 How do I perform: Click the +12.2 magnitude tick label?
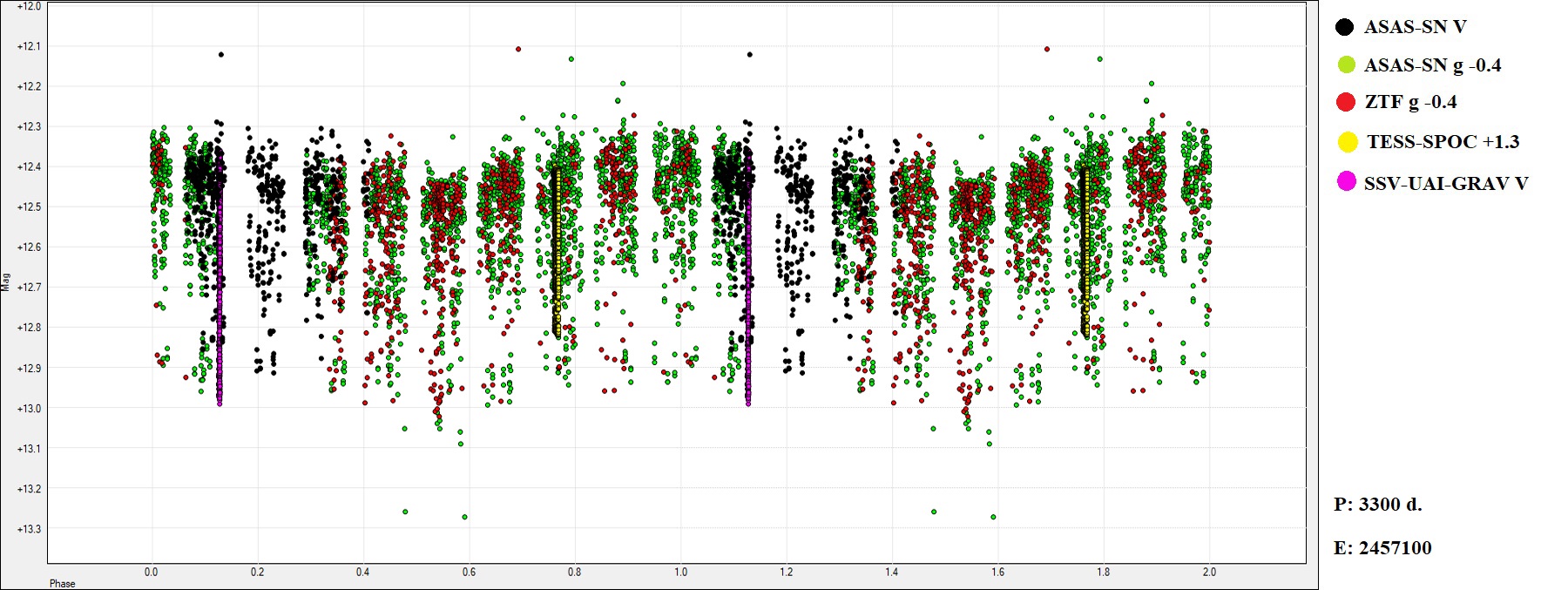click(29, 86)
